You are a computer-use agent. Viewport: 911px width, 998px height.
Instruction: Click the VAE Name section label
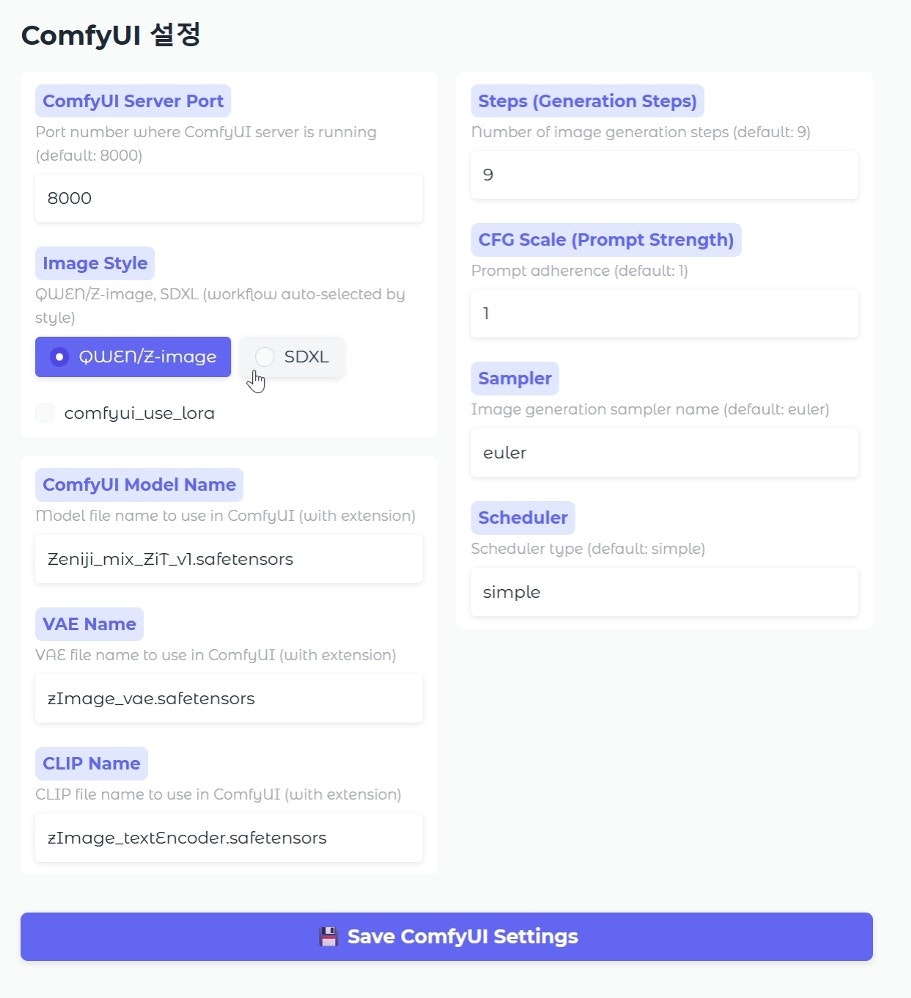[89, 623]
